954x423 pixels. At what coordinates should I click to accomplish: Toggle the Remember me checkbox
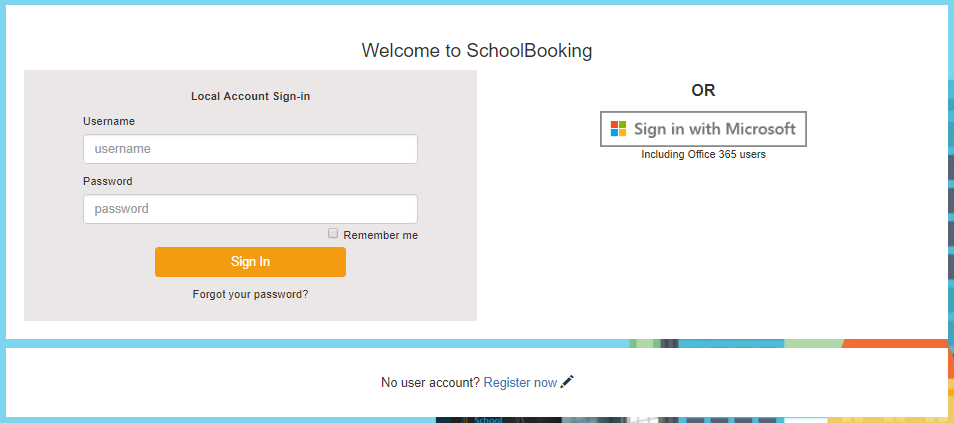point(333,233)
